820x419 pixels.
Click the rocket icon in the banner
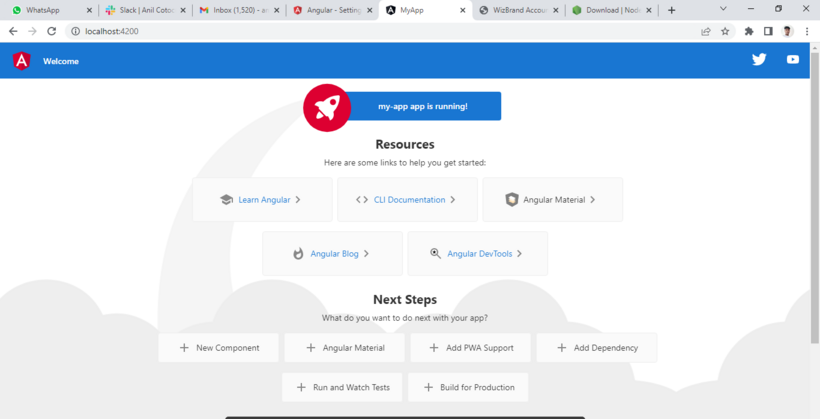327,107
